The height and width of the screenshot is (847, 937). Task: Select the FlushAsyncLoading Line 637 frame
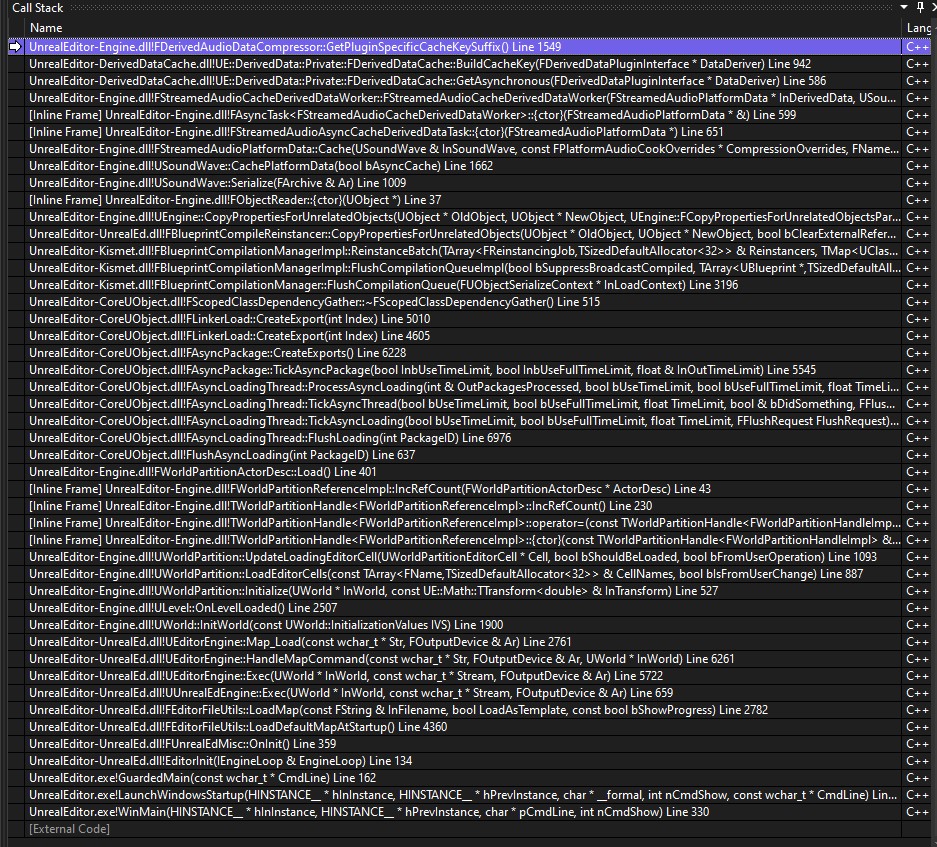[x=463, y=455]
